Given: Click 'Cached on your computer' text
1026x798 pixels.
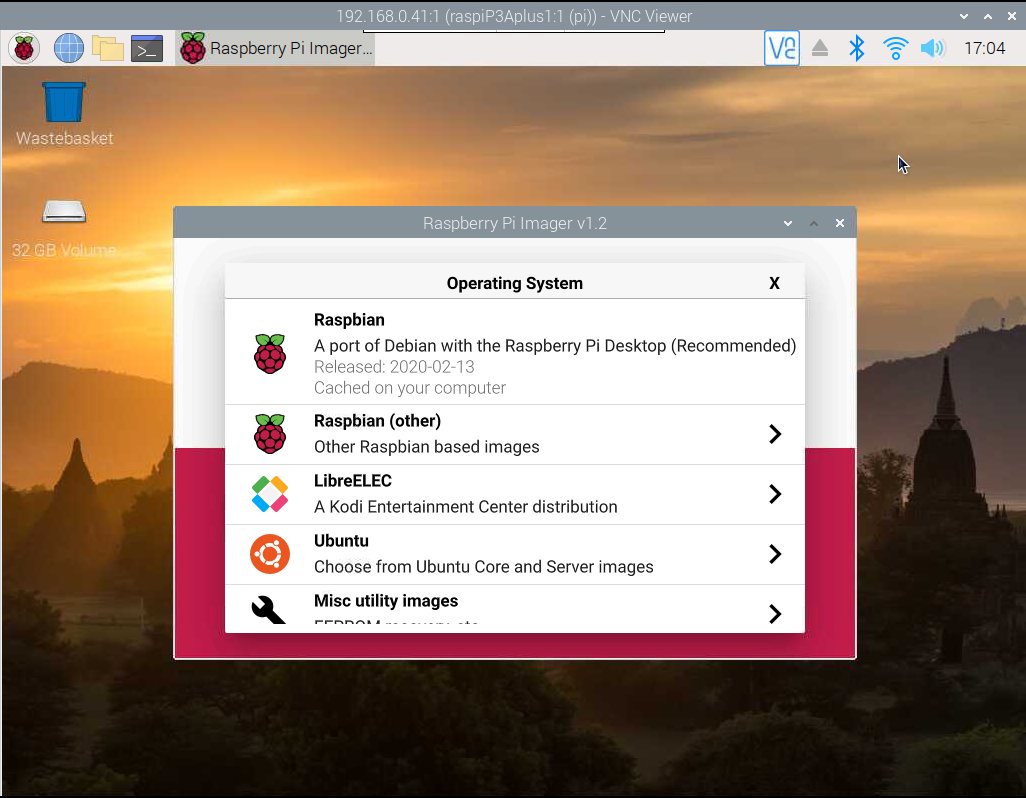Looking at the screenshot, I should (410, 388).
